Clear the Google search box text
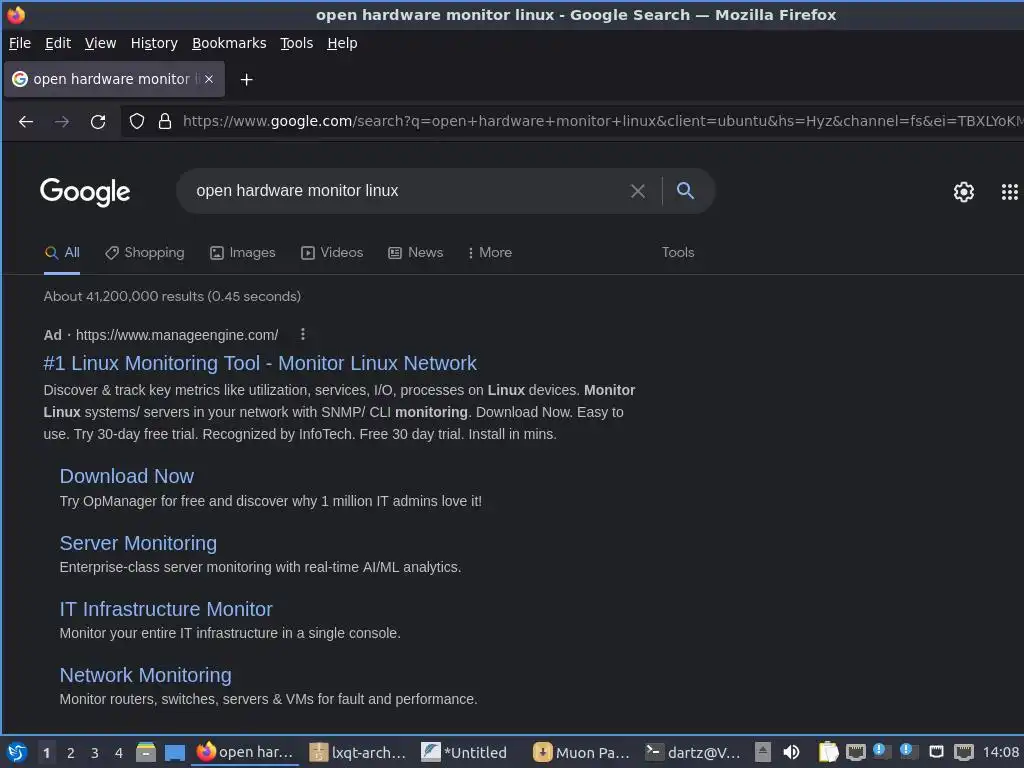Image resolution: width=1024 pixels, height=768 pixels. (637, 191)
